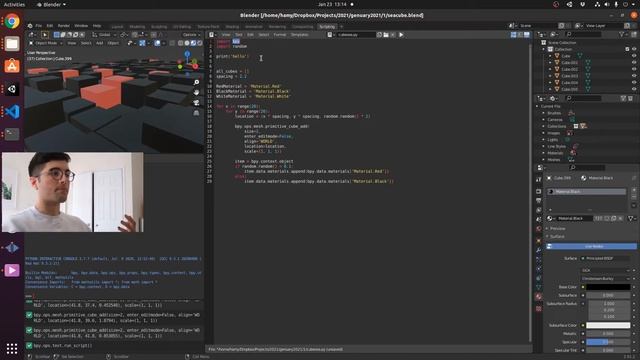Click the black Base Color swatch
The image size is (640, 360).
[608, 287]
